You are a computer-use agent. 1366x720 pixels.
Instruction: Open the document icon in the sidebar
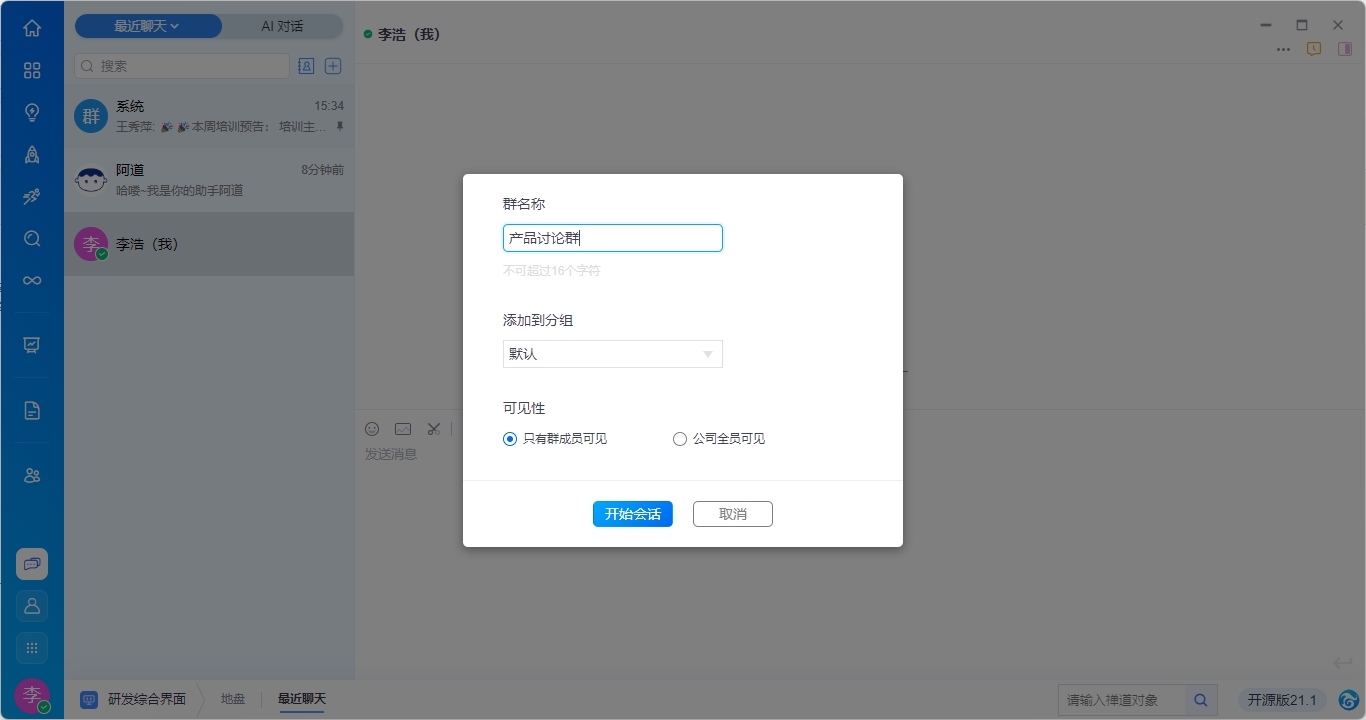32,410
